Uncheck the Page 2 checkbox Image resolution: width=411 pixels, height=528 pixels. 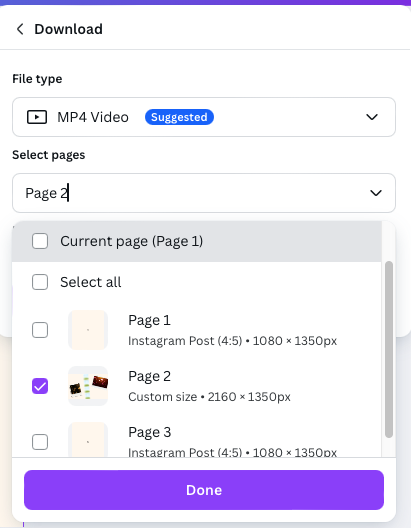40,386
